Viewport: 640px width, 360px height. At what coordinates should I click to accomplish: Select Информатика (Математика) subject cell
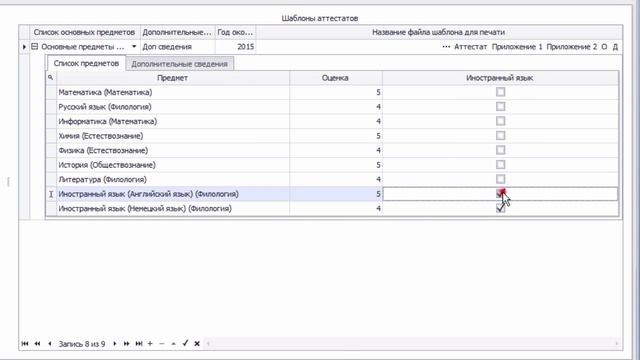(173, 121)
